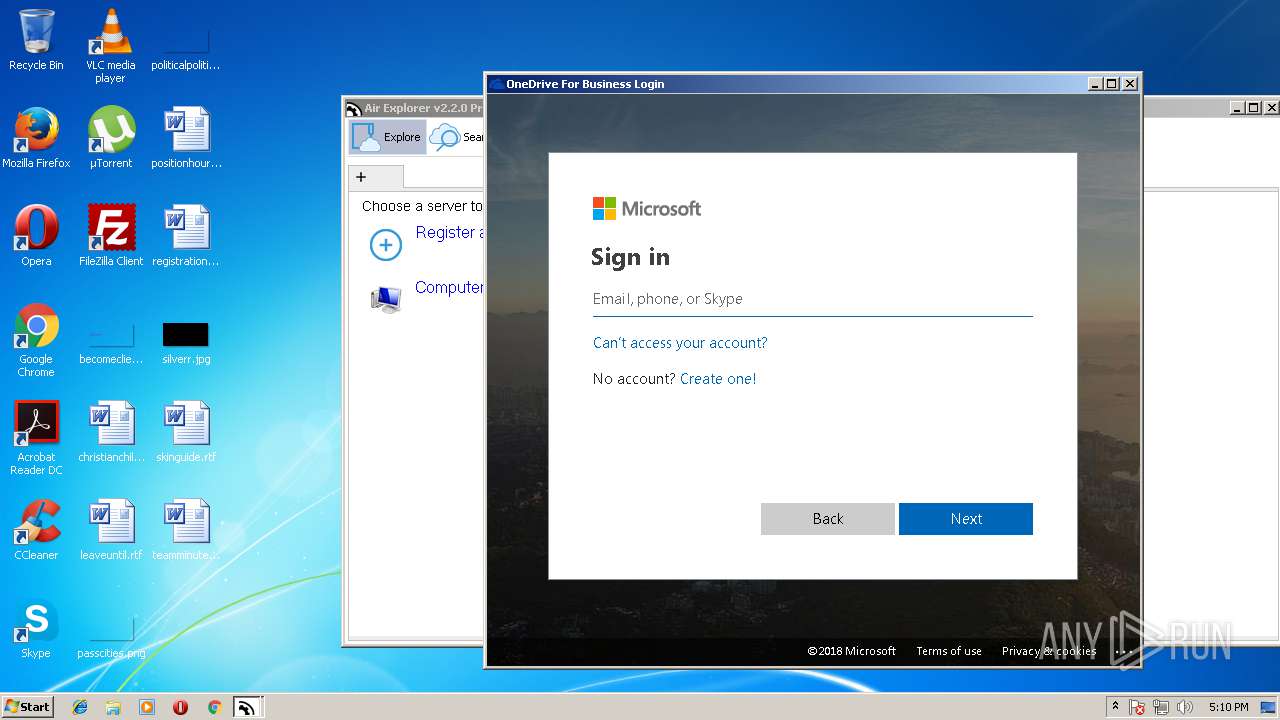Select skinguide.rtf file icon
The width and height of the screenshot is (1280, 720).
tap(186, 432)
